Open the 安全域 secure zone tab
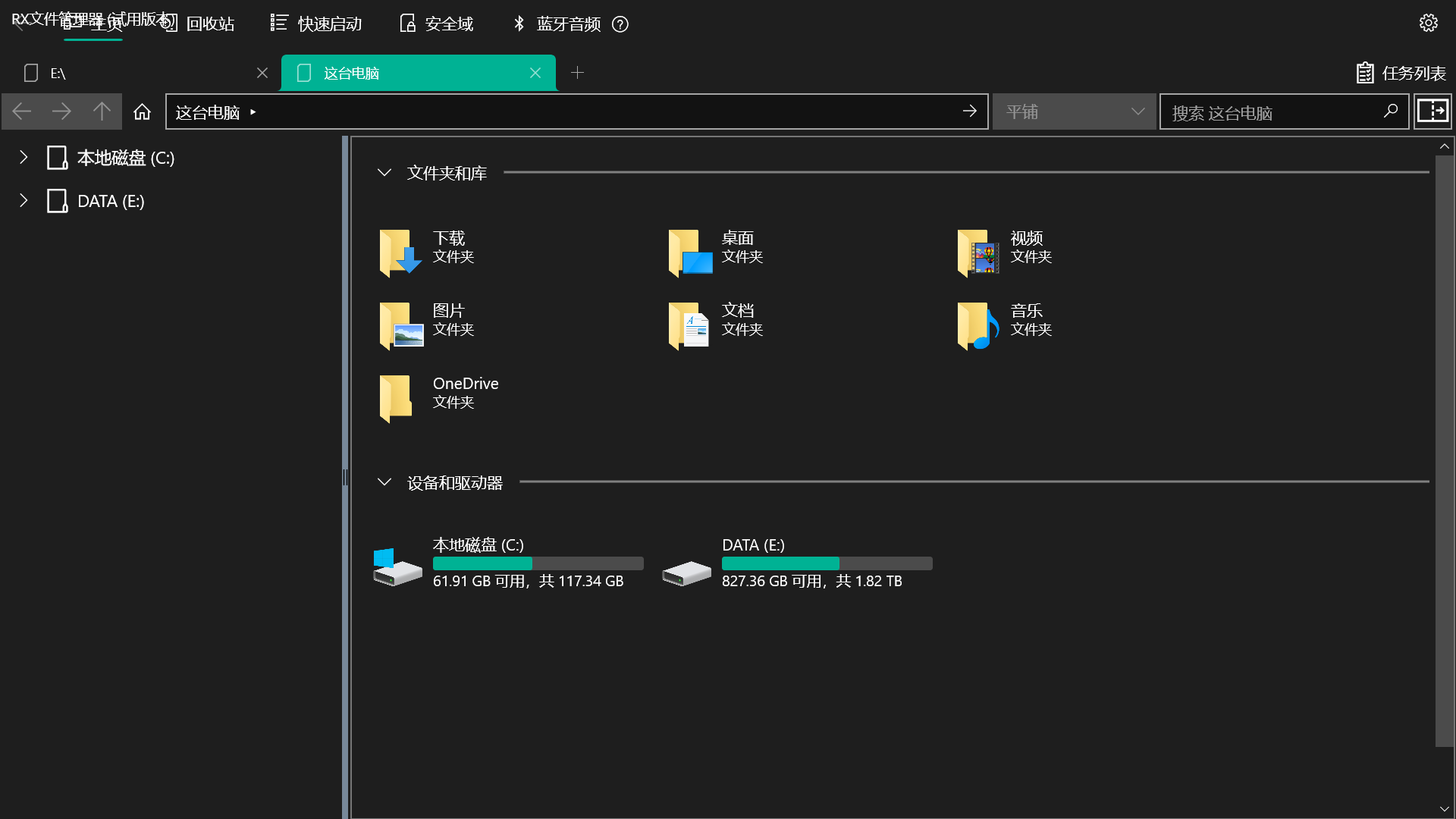 (437, 24)
